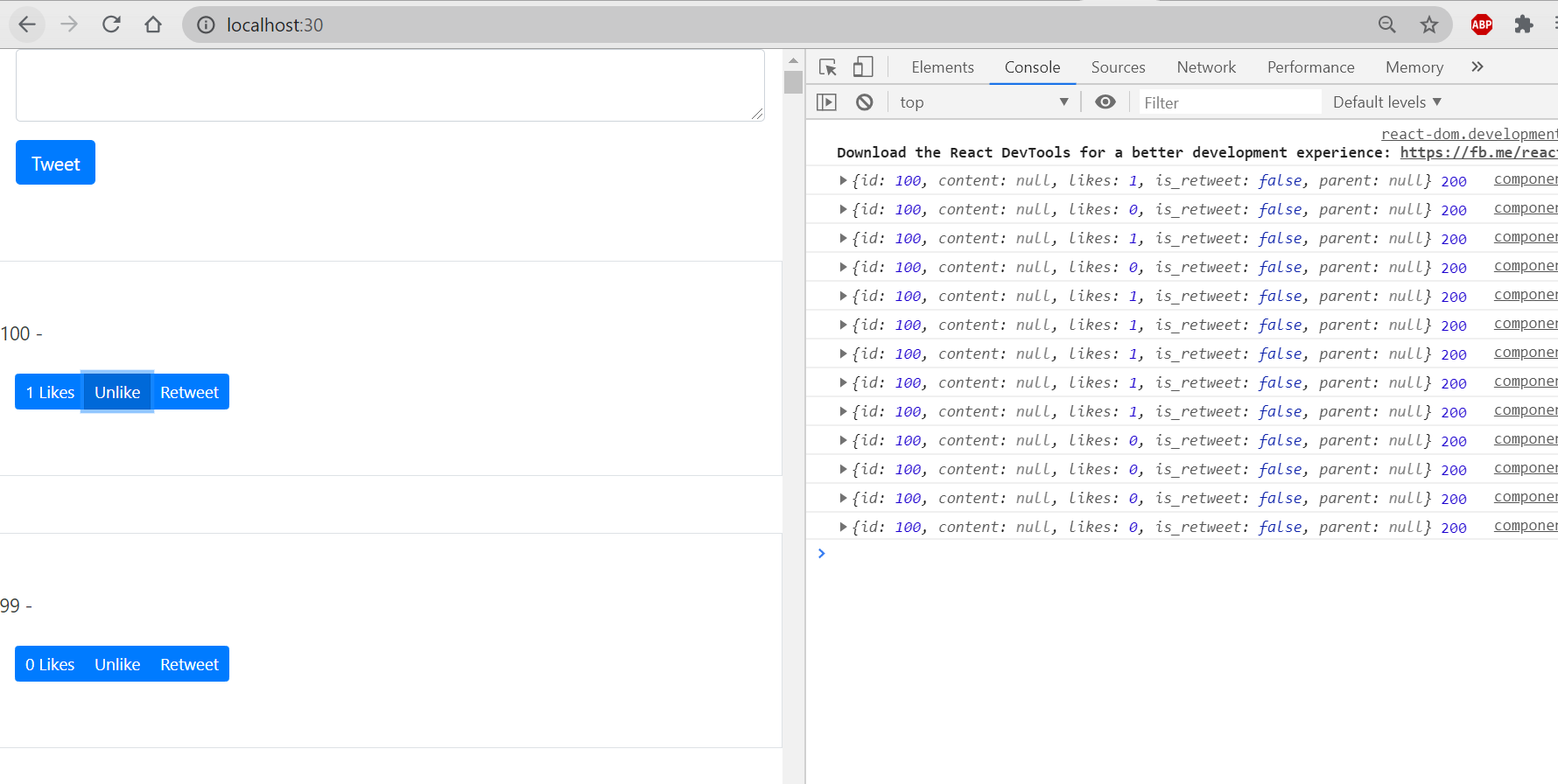View site information icon in address bar
The width and height of the screenshot is (1558, 784).
[206, 24]
